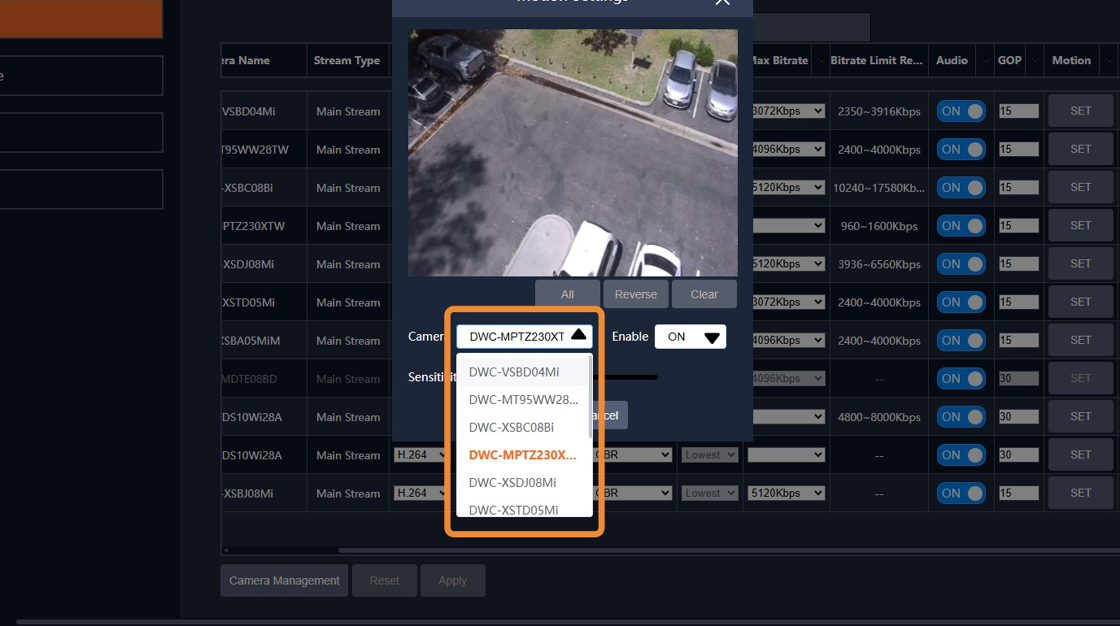
Task: Click SET motion button for VSBD04Mi
Action: 1080,111
